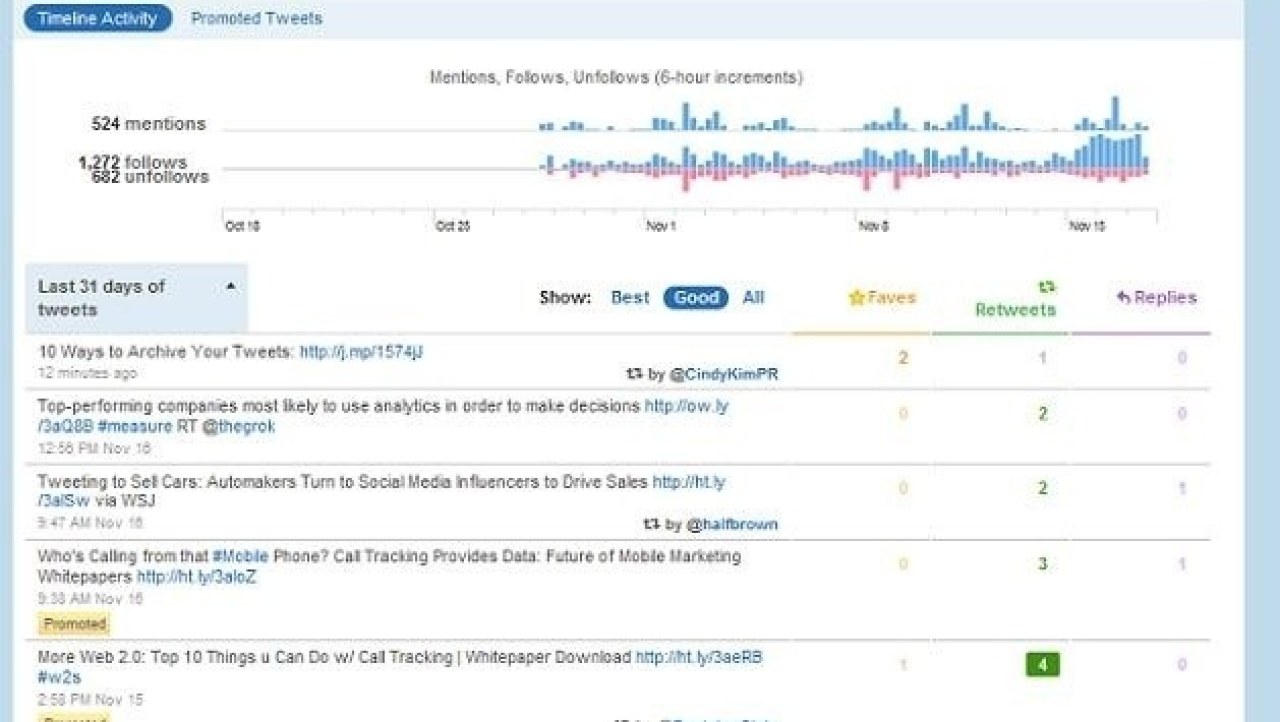1280x722 pixels.
Task: Select the Good tweets filter
Action: pos(696,297)
